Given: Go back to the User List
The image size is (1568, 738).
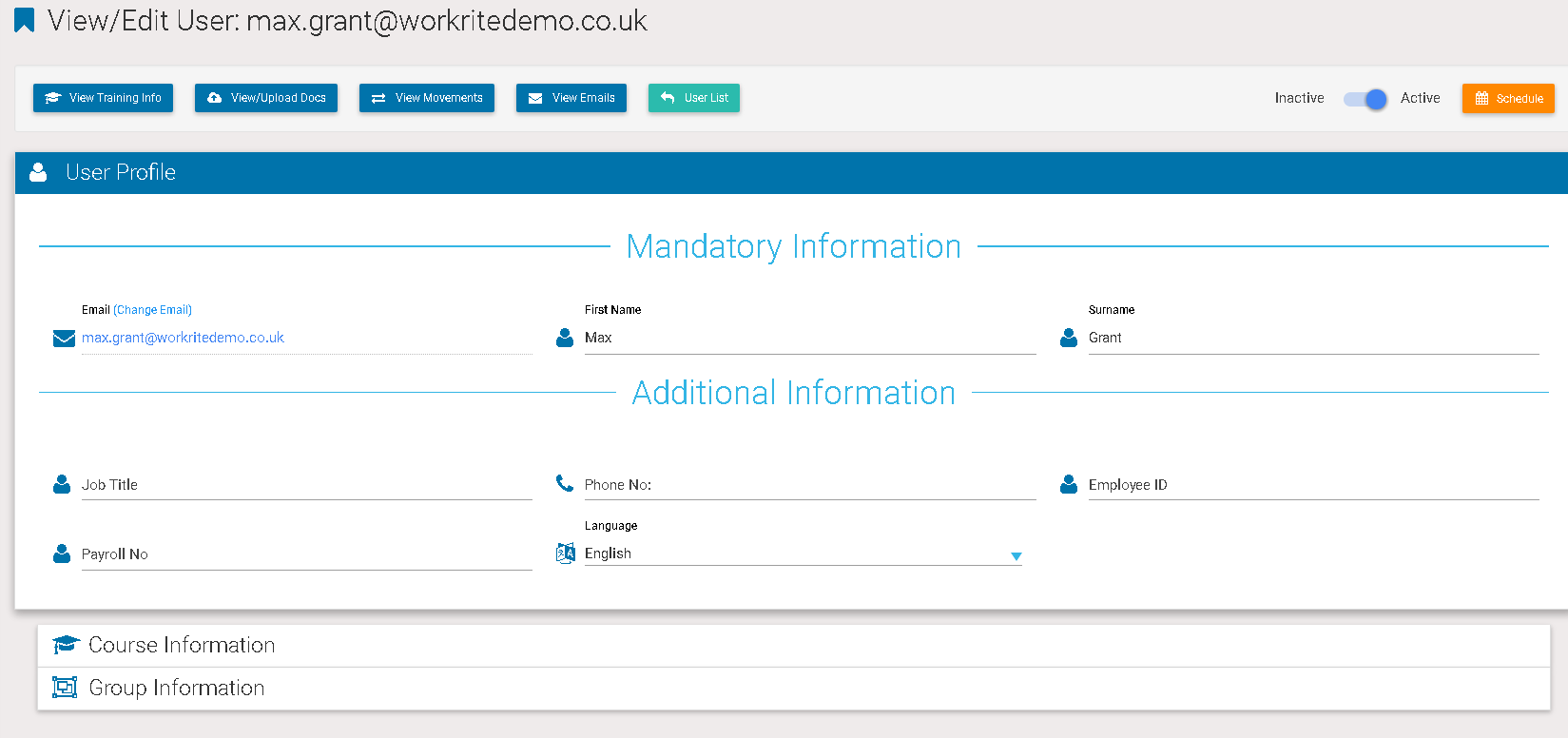Looking at the screenshot, I should pyautogui.click(x=694, y=98).
